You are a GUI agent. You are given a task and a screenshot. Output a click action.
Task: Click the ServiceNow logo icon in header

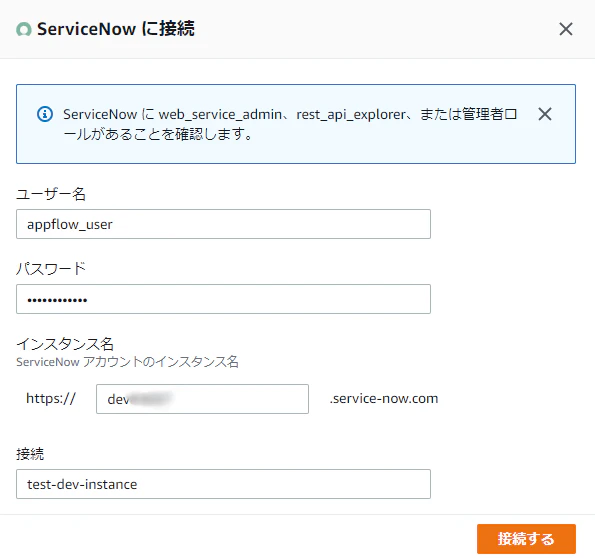24,29
